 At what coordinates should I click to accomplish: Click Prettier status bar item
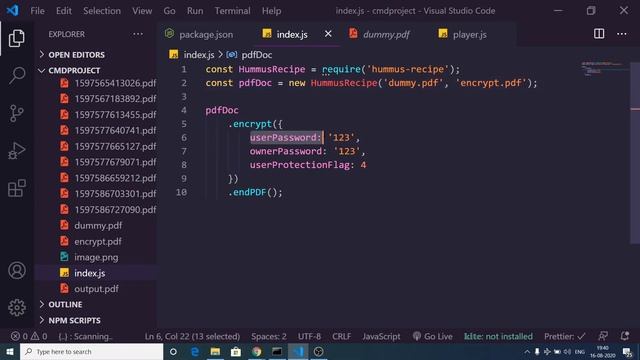click(x=564, y=336)
